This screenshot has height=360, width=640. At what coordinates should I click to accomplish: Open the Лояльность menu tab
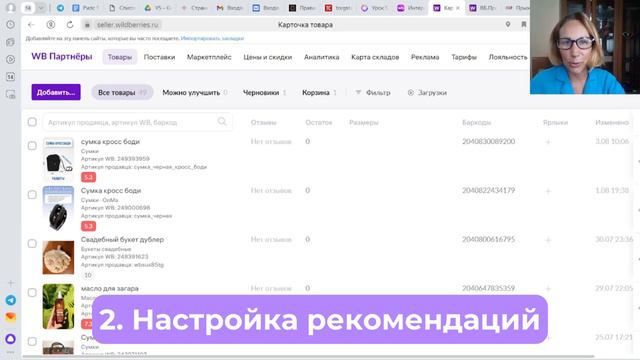508,57
